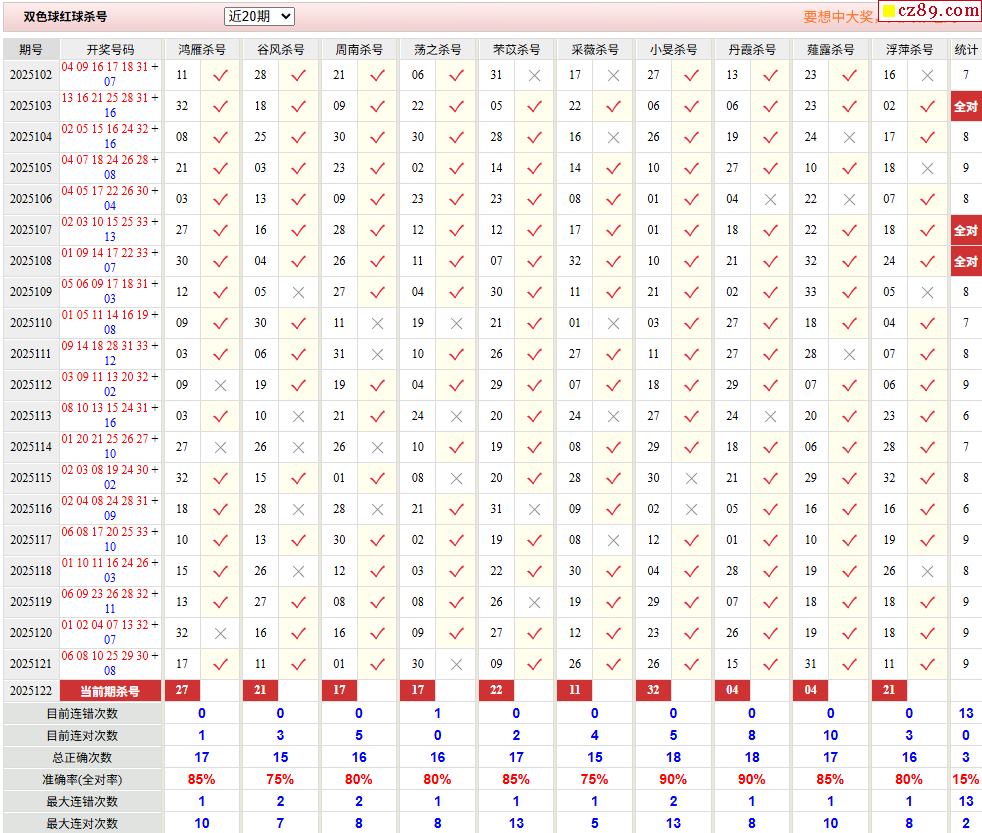Image resolution: width=982 pixels, height=833 pixels.
Task: Click the red 全对 badge in row 2025108
Action: point(965,261)
